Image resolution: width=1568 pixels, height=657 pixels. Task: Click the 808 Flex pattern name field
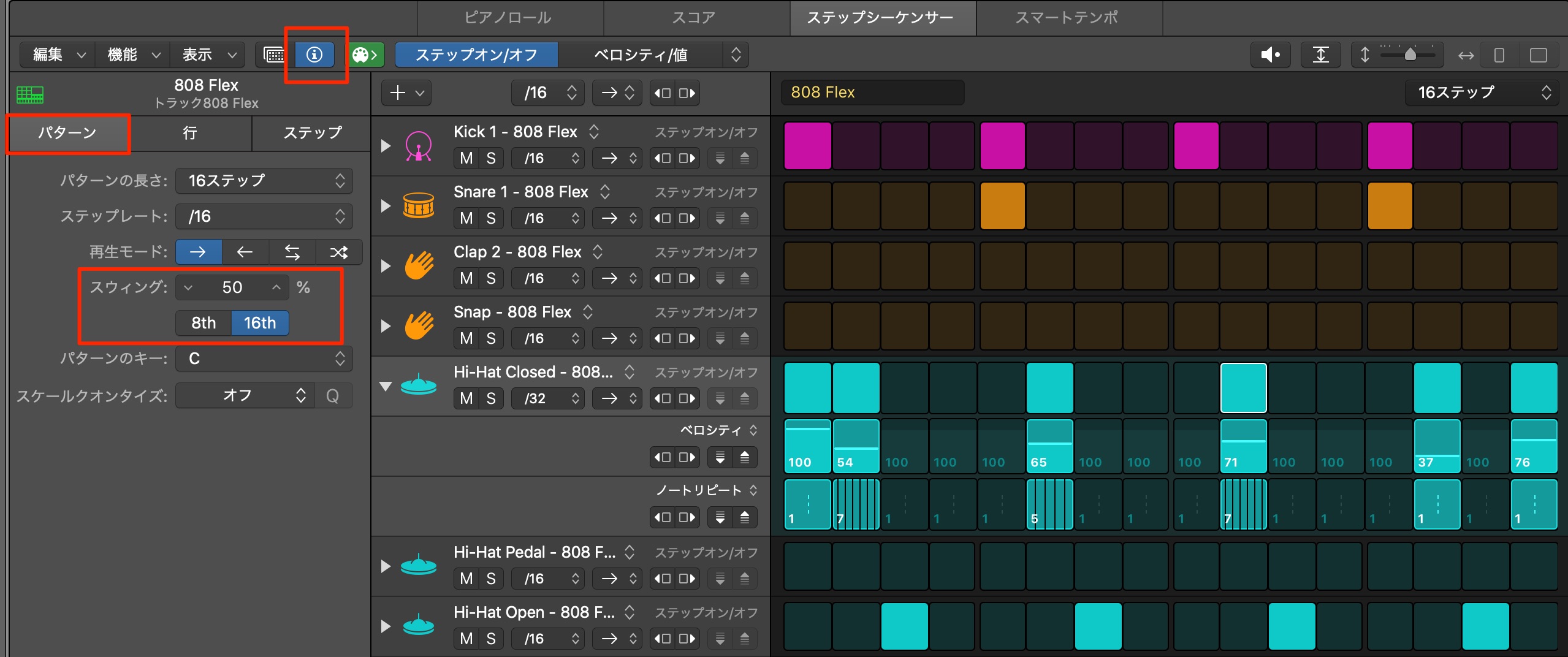point(872,93)
